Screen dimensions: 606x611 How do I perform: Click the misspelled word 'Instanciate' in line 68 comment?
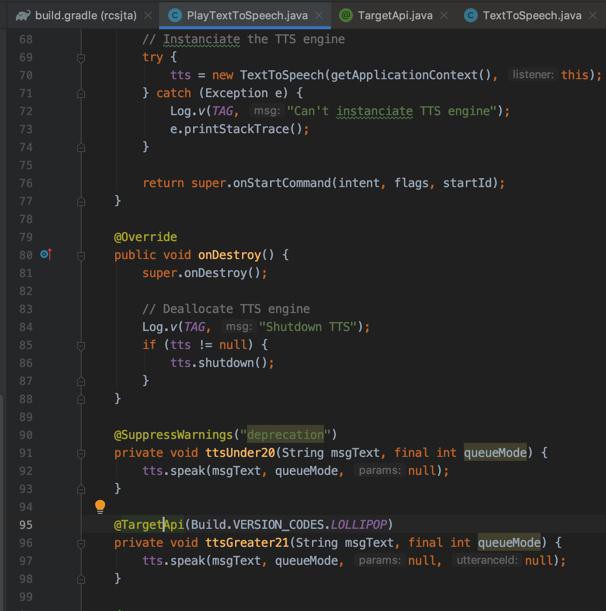click(x=201, y=39)
